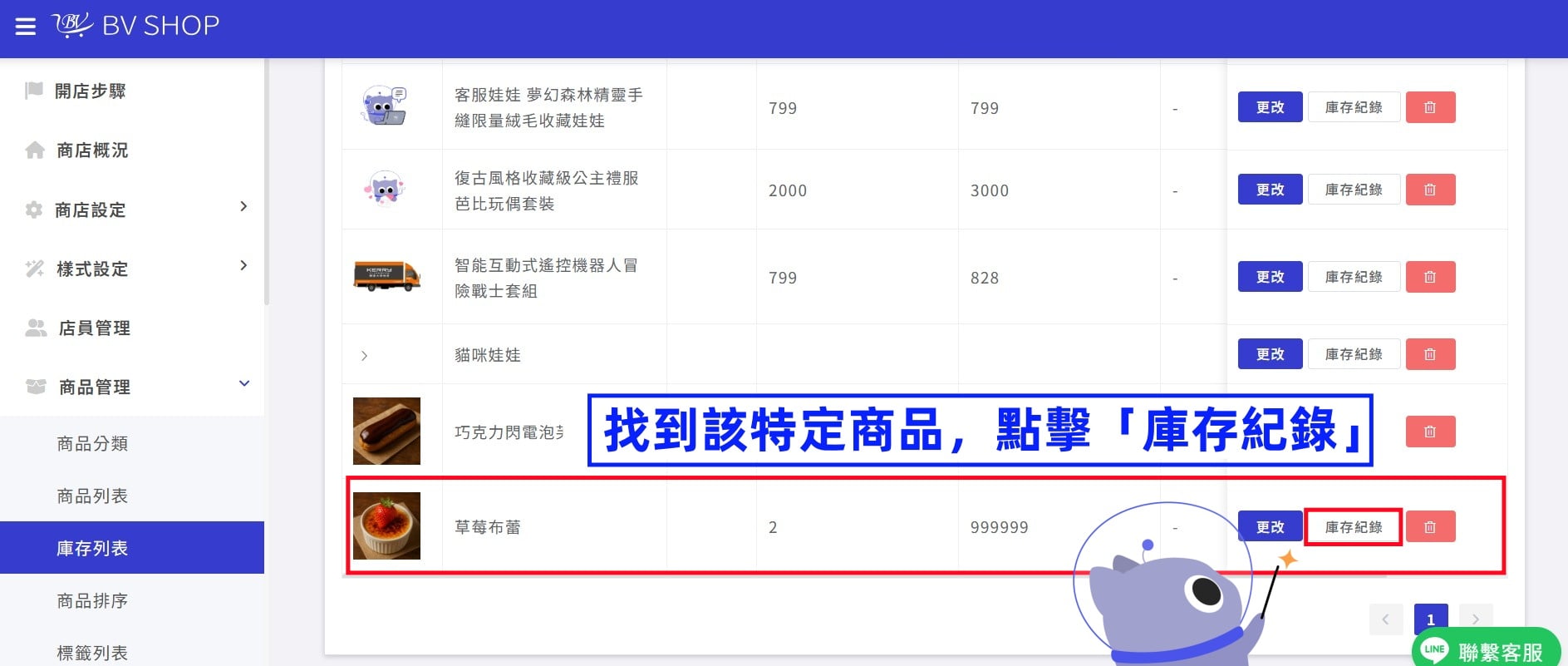Click the people icon beside 店員管理
The image size is (1568, 666).
[x=36, y=328]
